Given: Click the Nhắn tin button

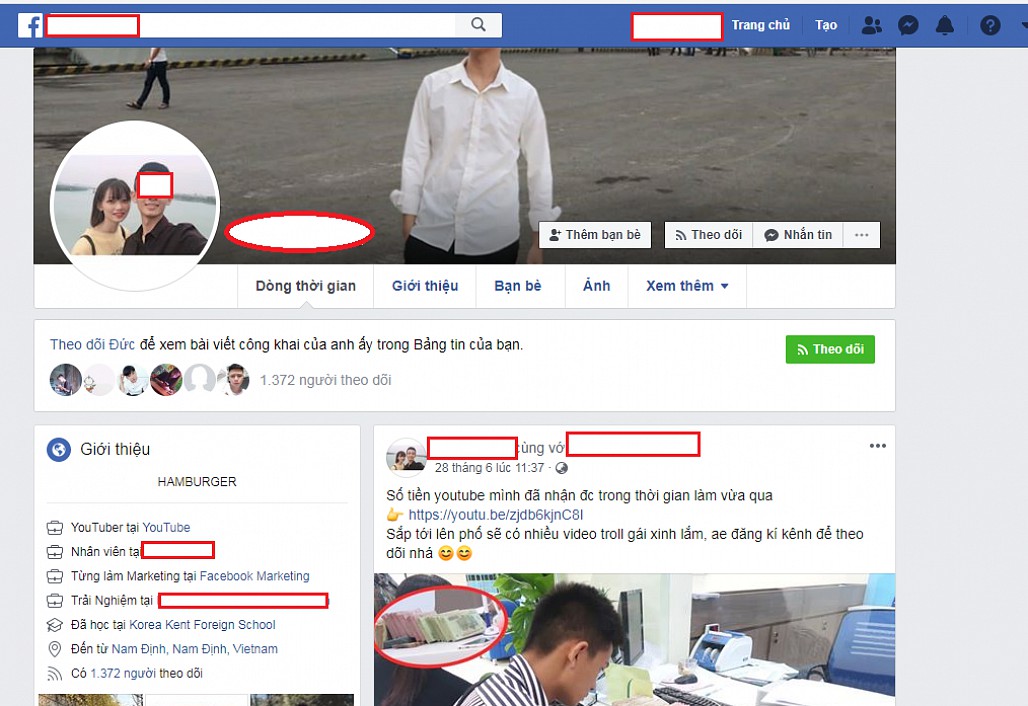Looking at the screenshot, I should (x=798, y=235).
